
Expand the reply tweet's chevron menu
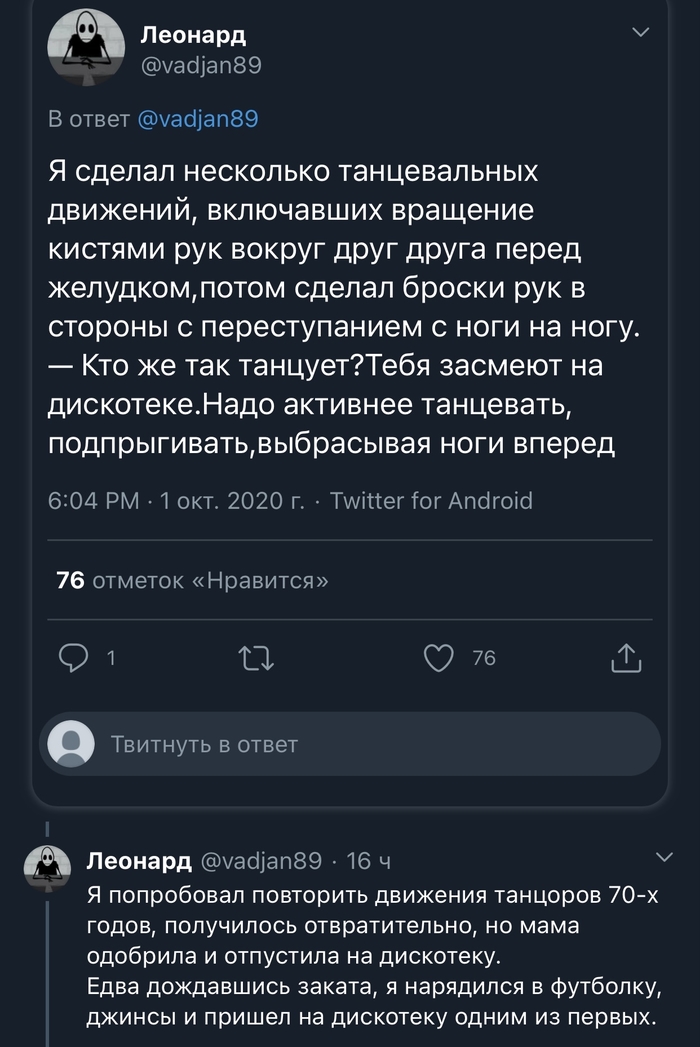pyautogui.click(x=664, y=856)
